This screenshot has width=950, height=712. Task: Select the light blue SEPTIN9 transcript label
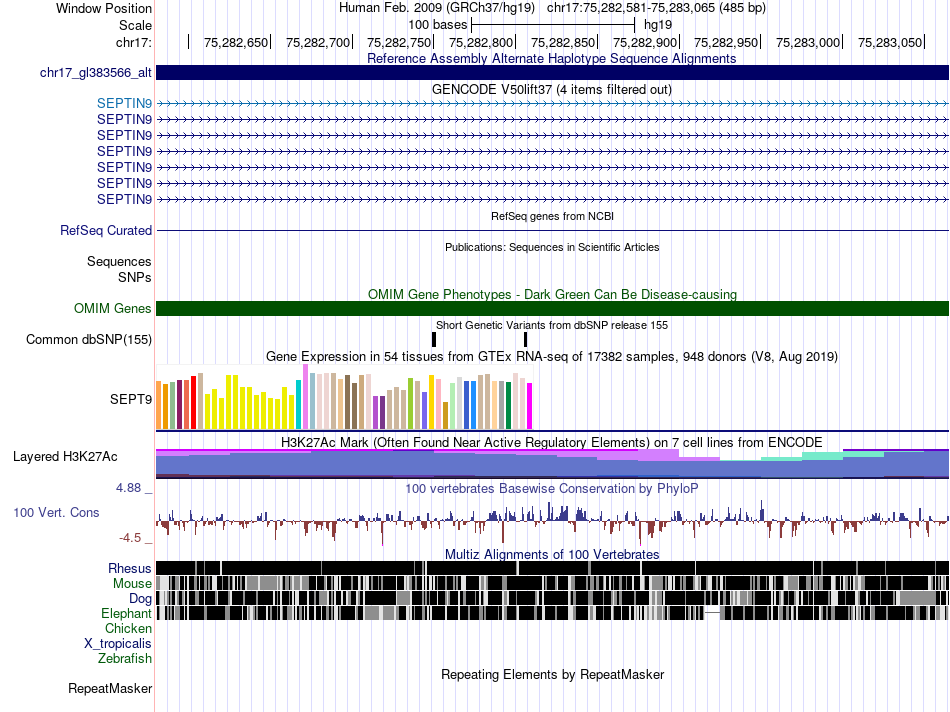124,104
